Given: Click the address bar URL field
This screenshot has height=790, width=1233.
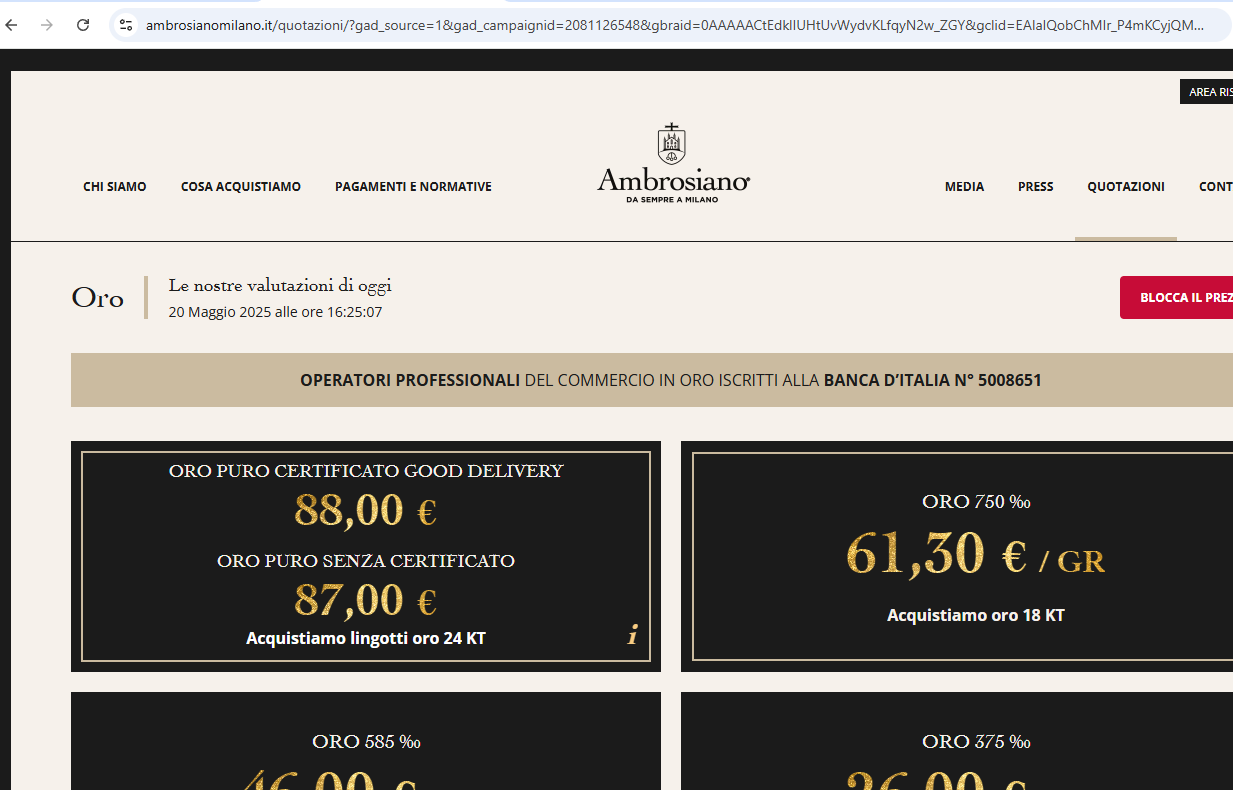Looking at the screenshot, I should click(x=675, y=25).
